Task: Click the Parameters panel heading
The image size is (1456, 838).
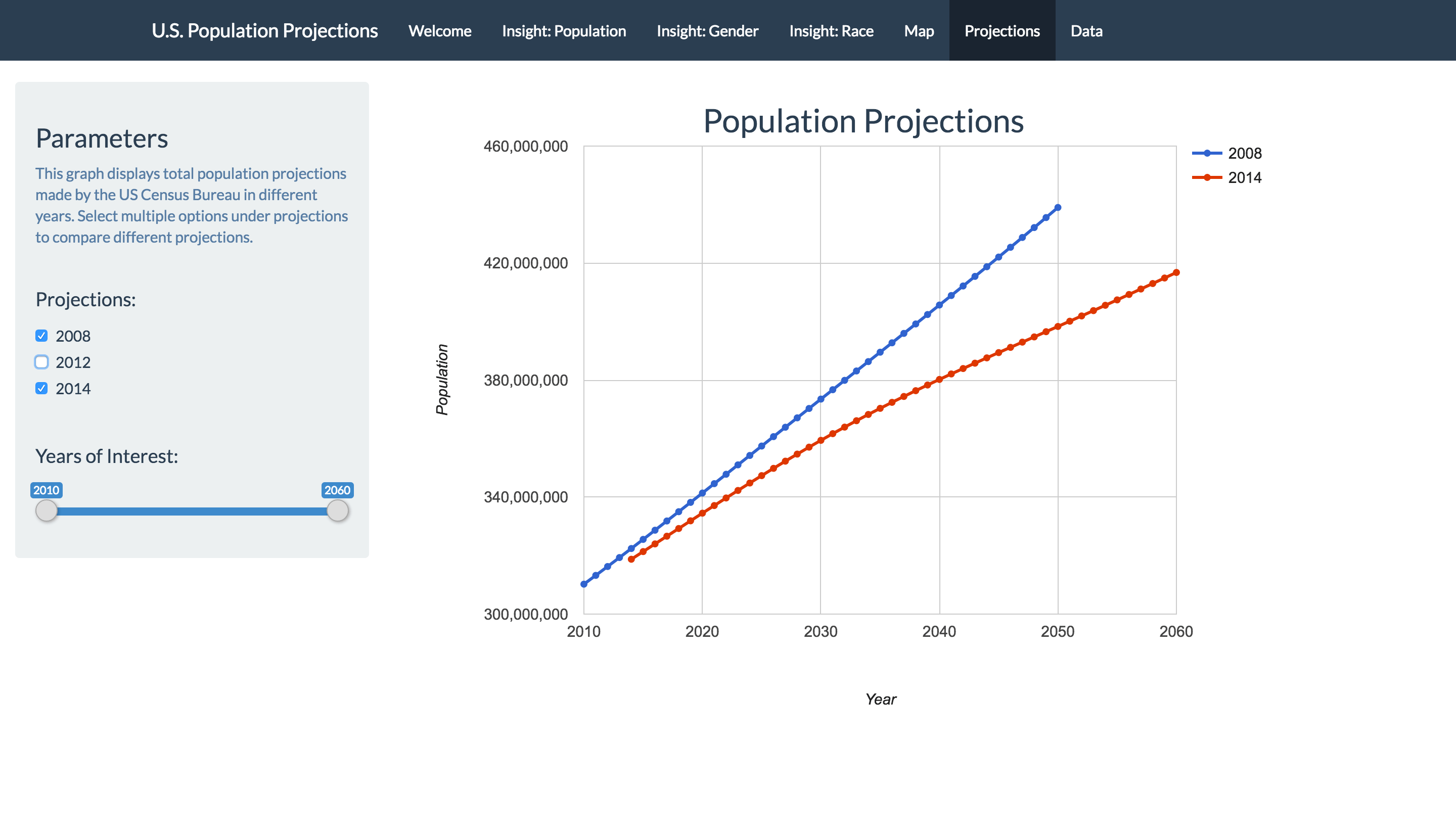Action: (103, 138)
